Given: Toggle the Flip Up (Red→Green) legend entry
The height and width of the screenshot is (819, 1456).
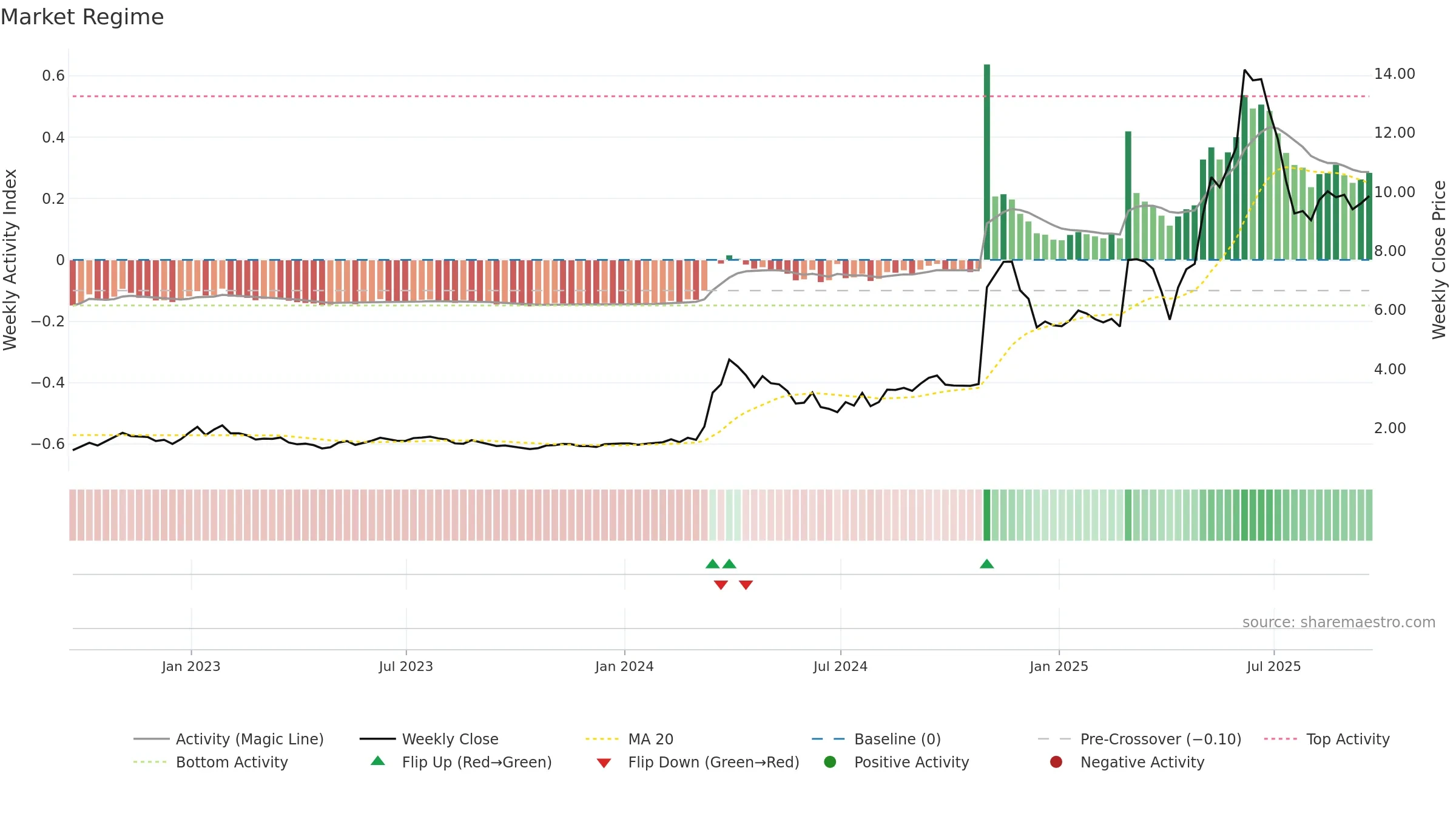Looking at the screenshot, I should 461,762.
